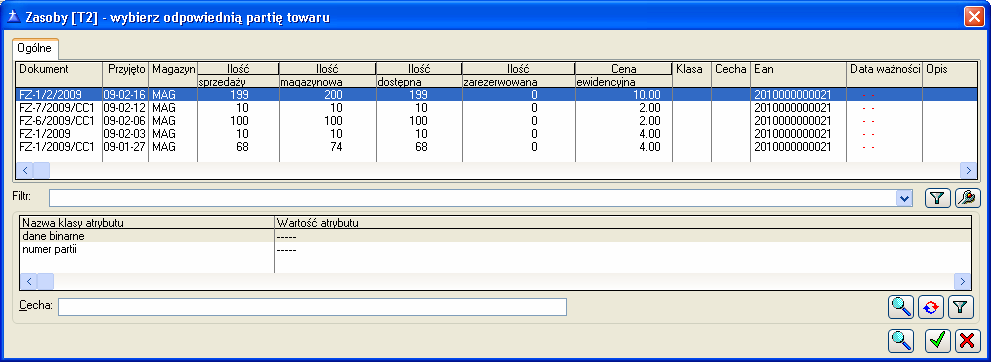This screenshot has width=991, height=362.
Task: Click the value cell for numer partii
Action: click(x=623, y=249)
